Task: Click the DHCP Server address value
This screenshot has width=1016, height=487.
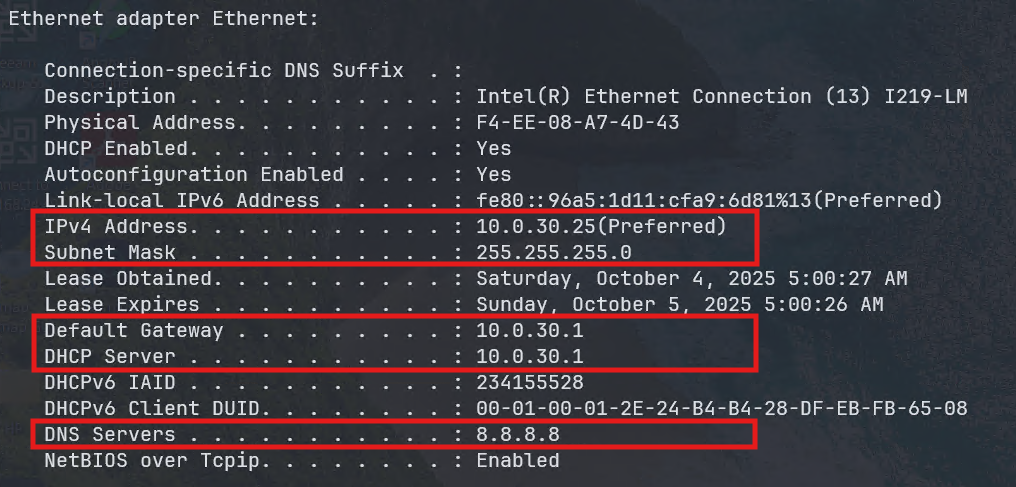Action: (x=529, y=357)
